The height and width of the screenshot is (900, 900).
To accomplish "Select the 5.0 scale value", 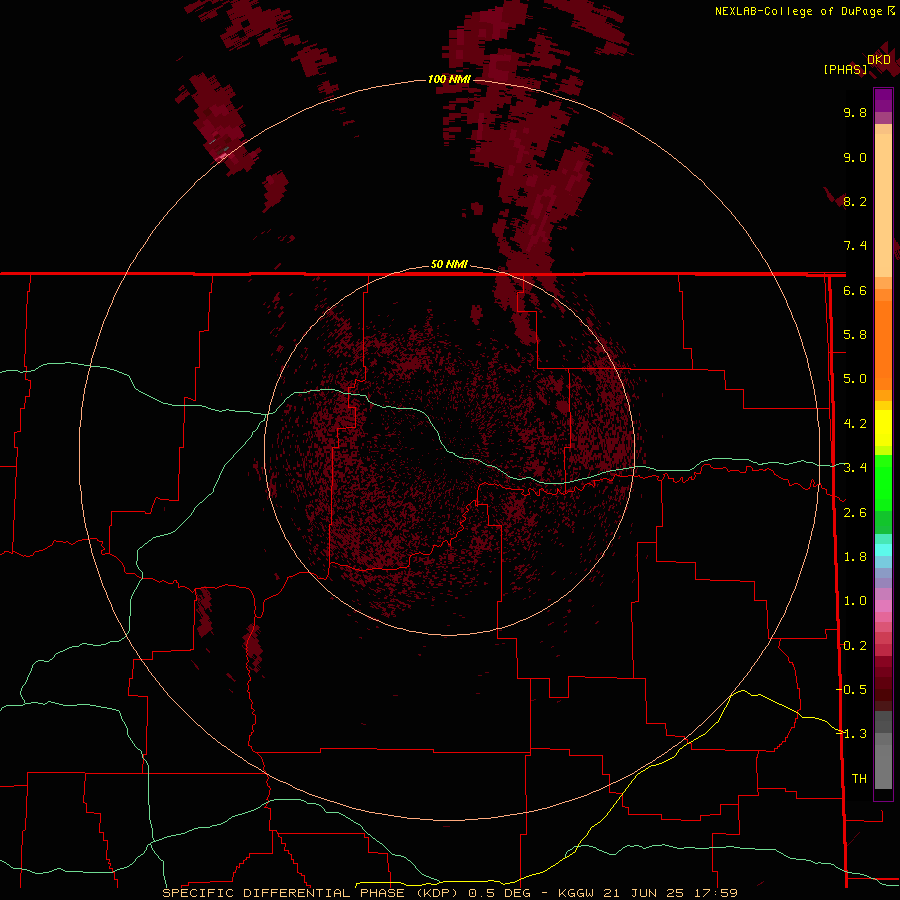I will click(x=855, y=379).
